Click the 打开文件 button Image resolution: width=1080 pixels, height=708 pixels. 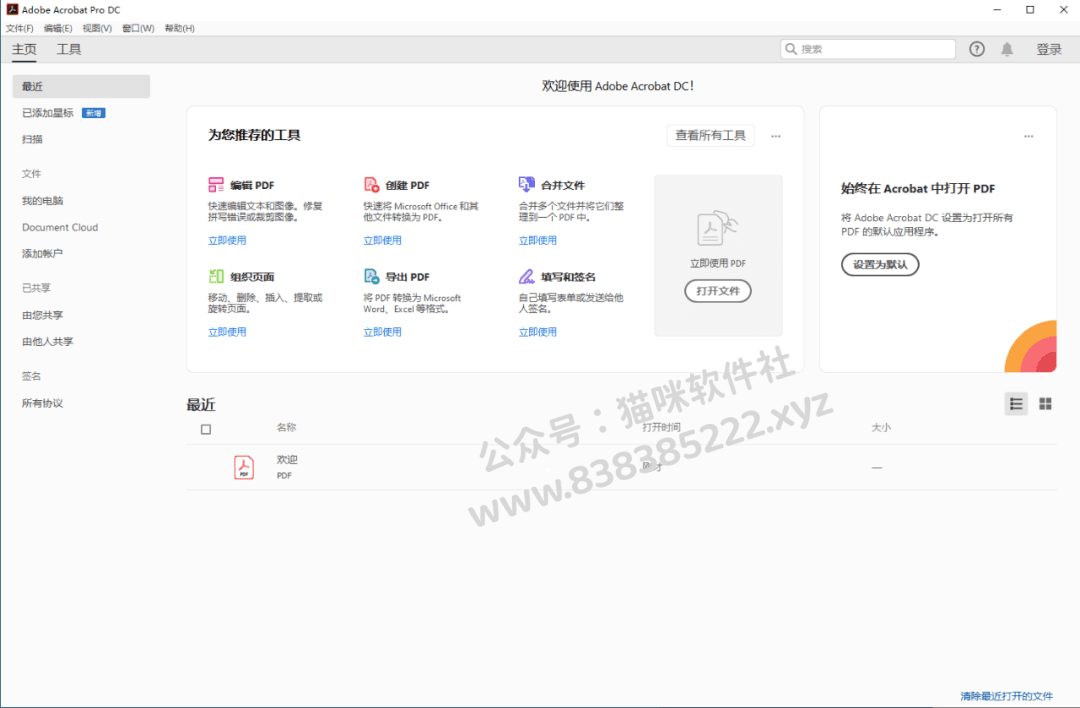(718, 291)
